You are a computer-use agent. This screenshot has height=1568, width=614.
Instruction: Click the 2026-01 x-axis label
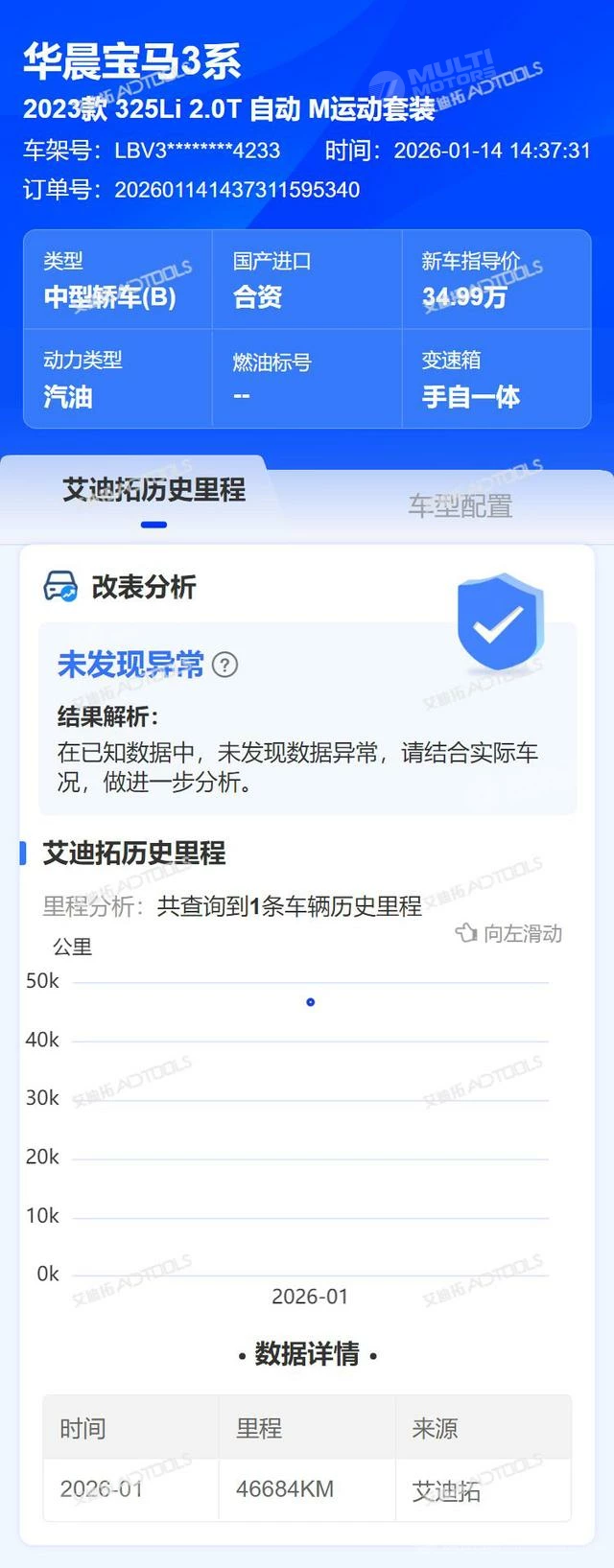[x=310, y=1297]
